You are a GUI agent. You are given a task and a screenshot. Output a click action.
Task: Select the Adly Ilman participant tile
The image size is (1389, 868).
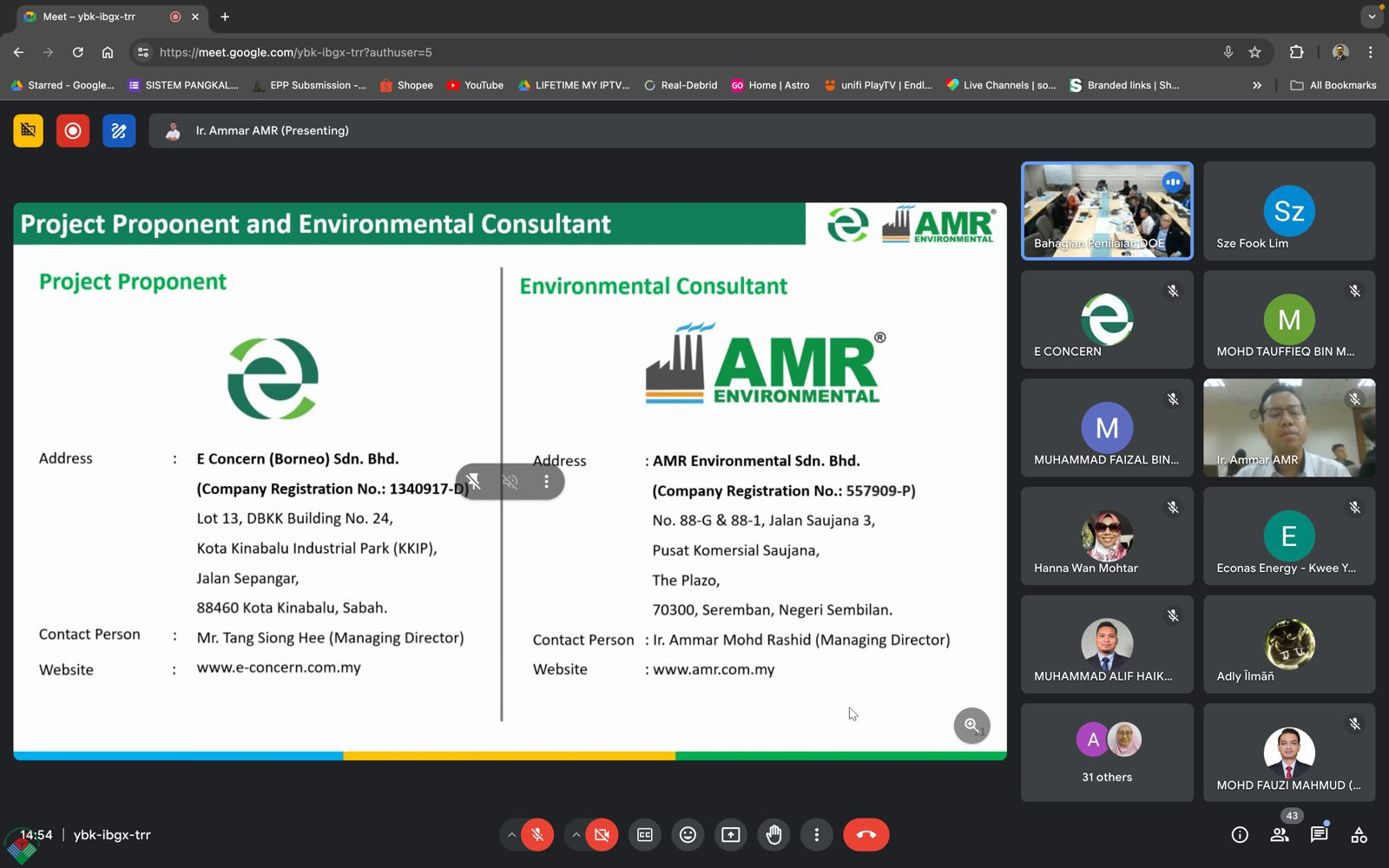click(1289, 644)
